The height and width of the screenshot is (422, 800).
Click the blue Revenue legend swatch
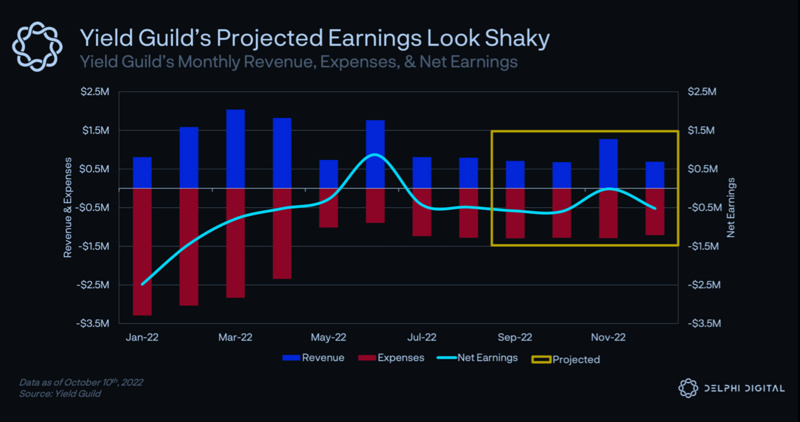(x=294, y=357)
